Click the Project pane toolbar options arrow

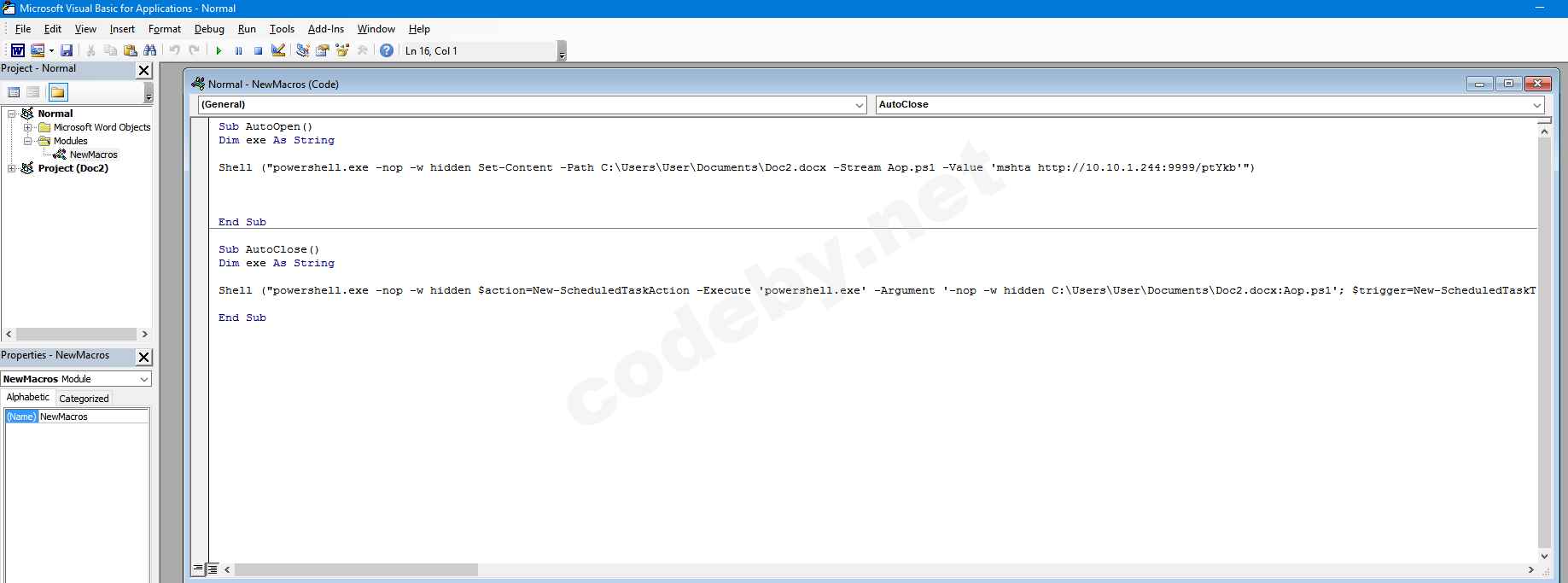149,93
